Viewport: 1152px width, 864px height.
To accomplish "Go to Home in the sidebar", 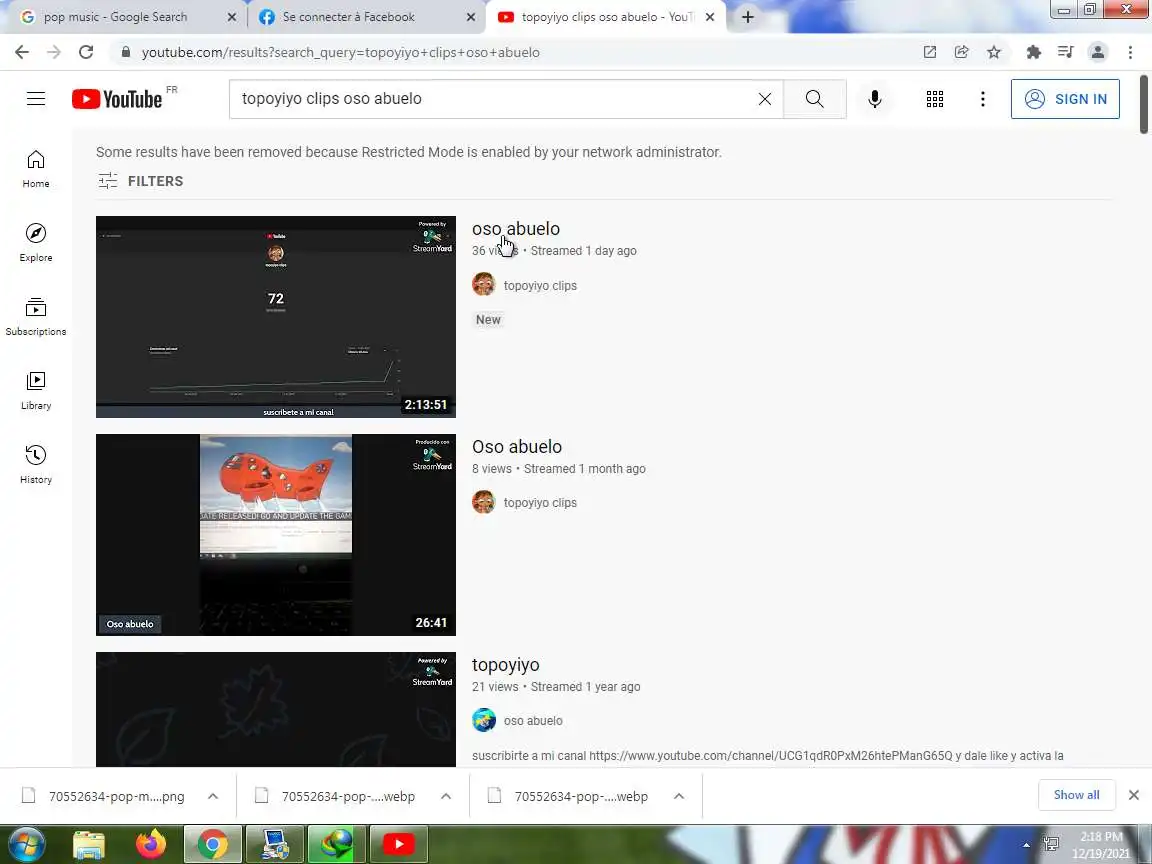I will click(x=36, y=169).
